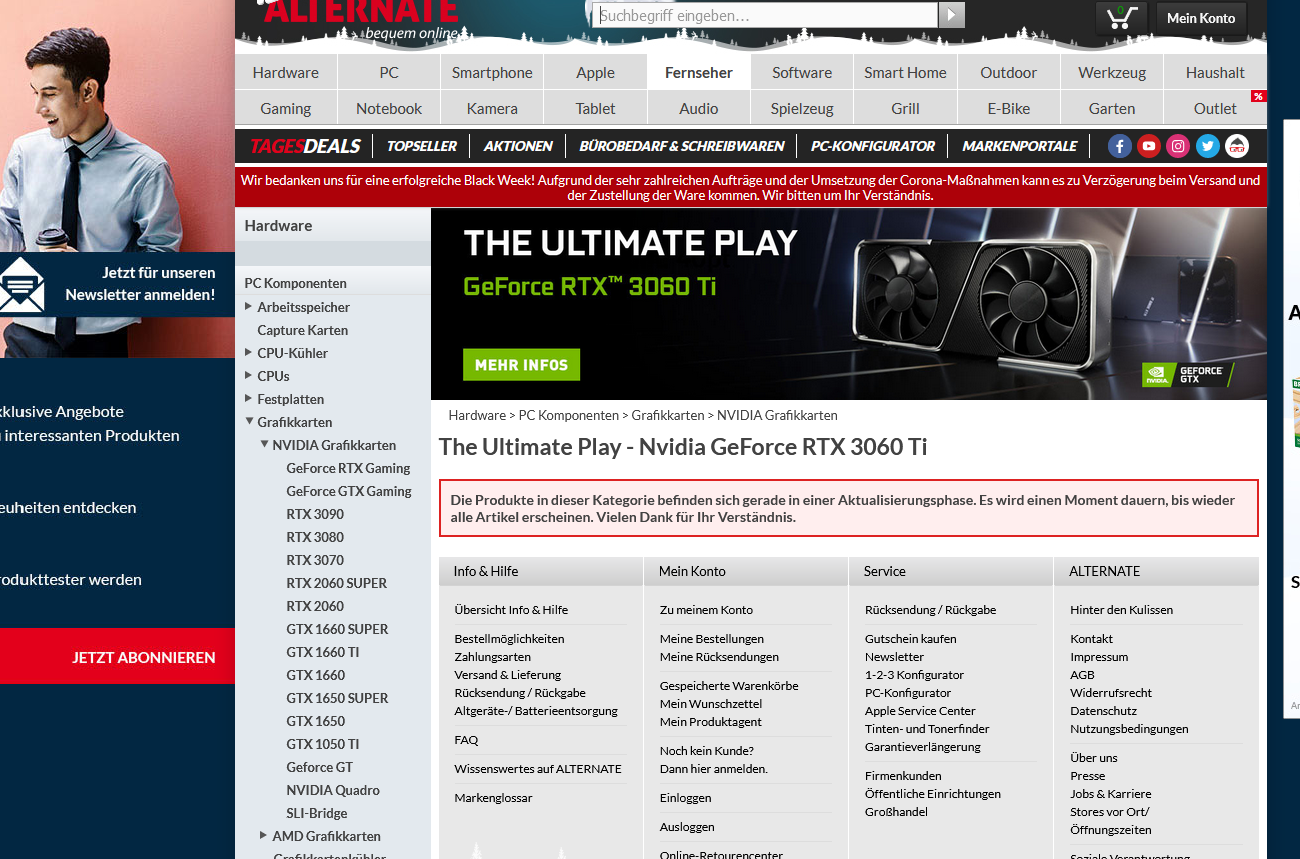Select NVIDIA Quadro in sidebar
The height and width of the screenshot is (859, 1300).
pyautogui.click(x=333, y=790)
